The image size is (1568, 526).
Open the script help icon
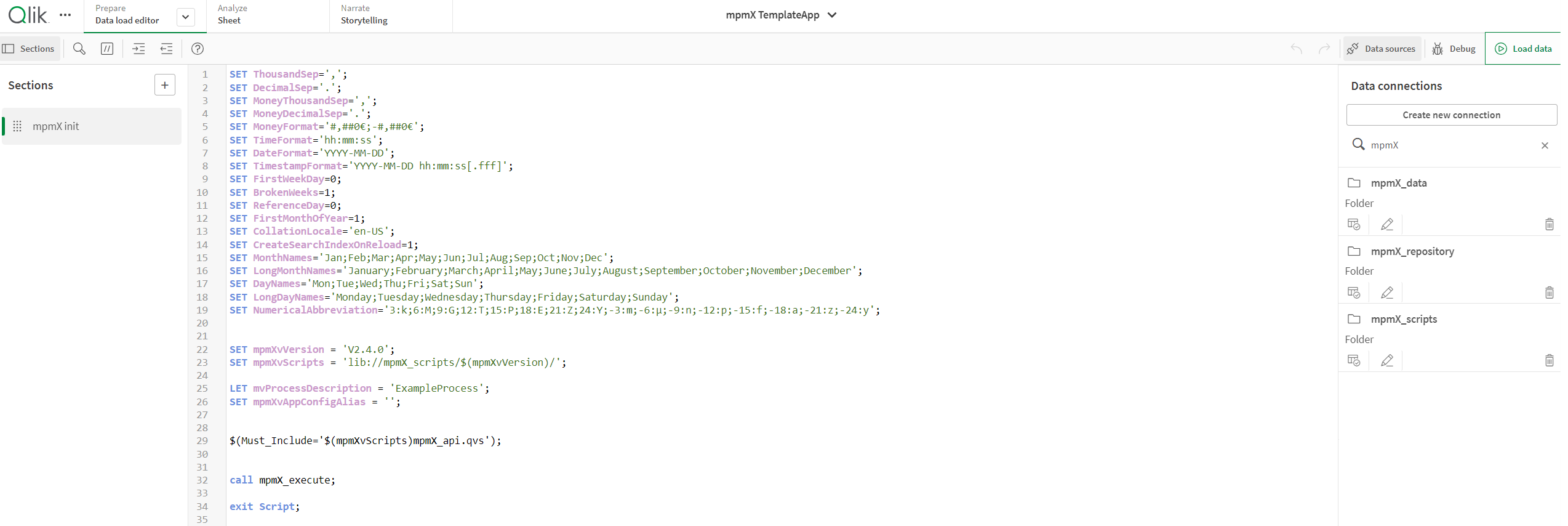click(x=198, y=49)
